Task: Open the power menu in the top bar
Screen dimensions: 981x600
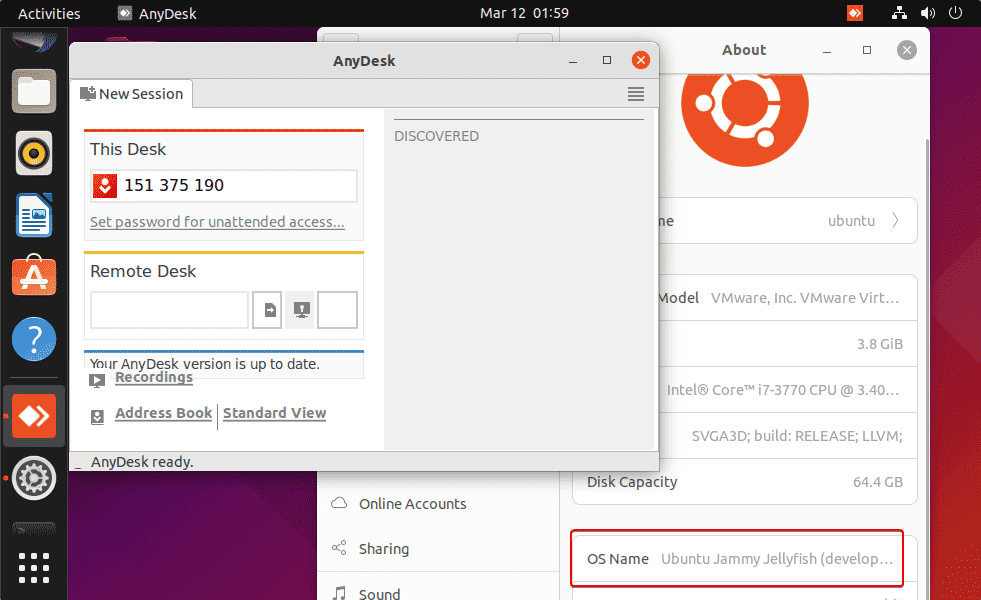Action: [955, 13]
